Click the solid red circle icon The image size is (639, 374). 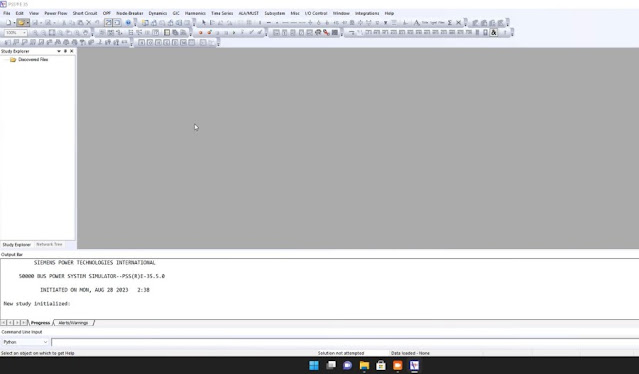tap(201, 33)
